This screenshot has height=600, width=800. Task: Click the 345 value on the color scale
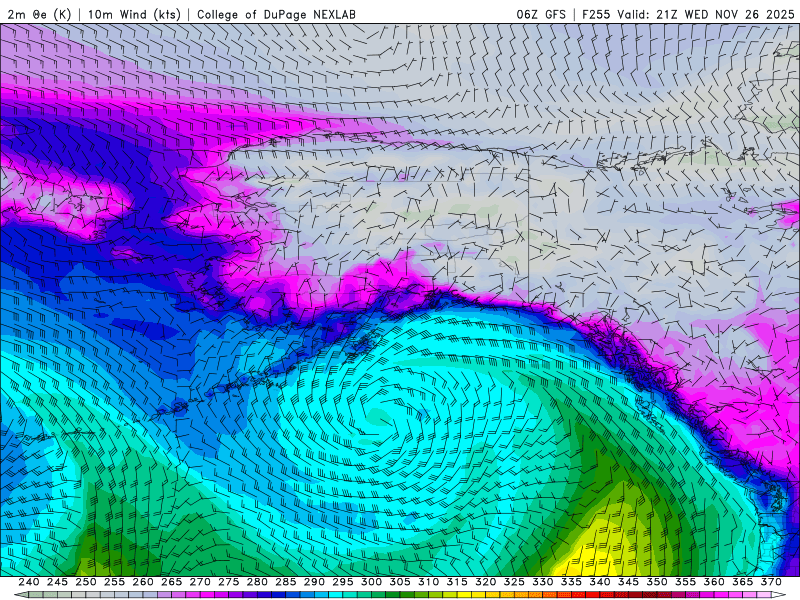[x=629, y=582]
